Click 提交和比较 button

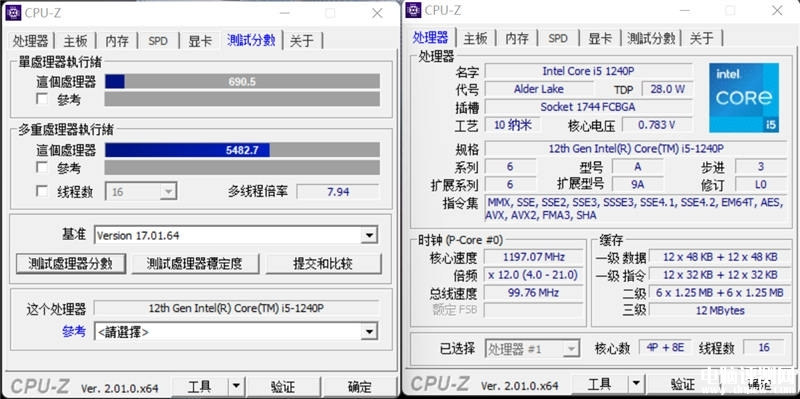click(323, 264)
